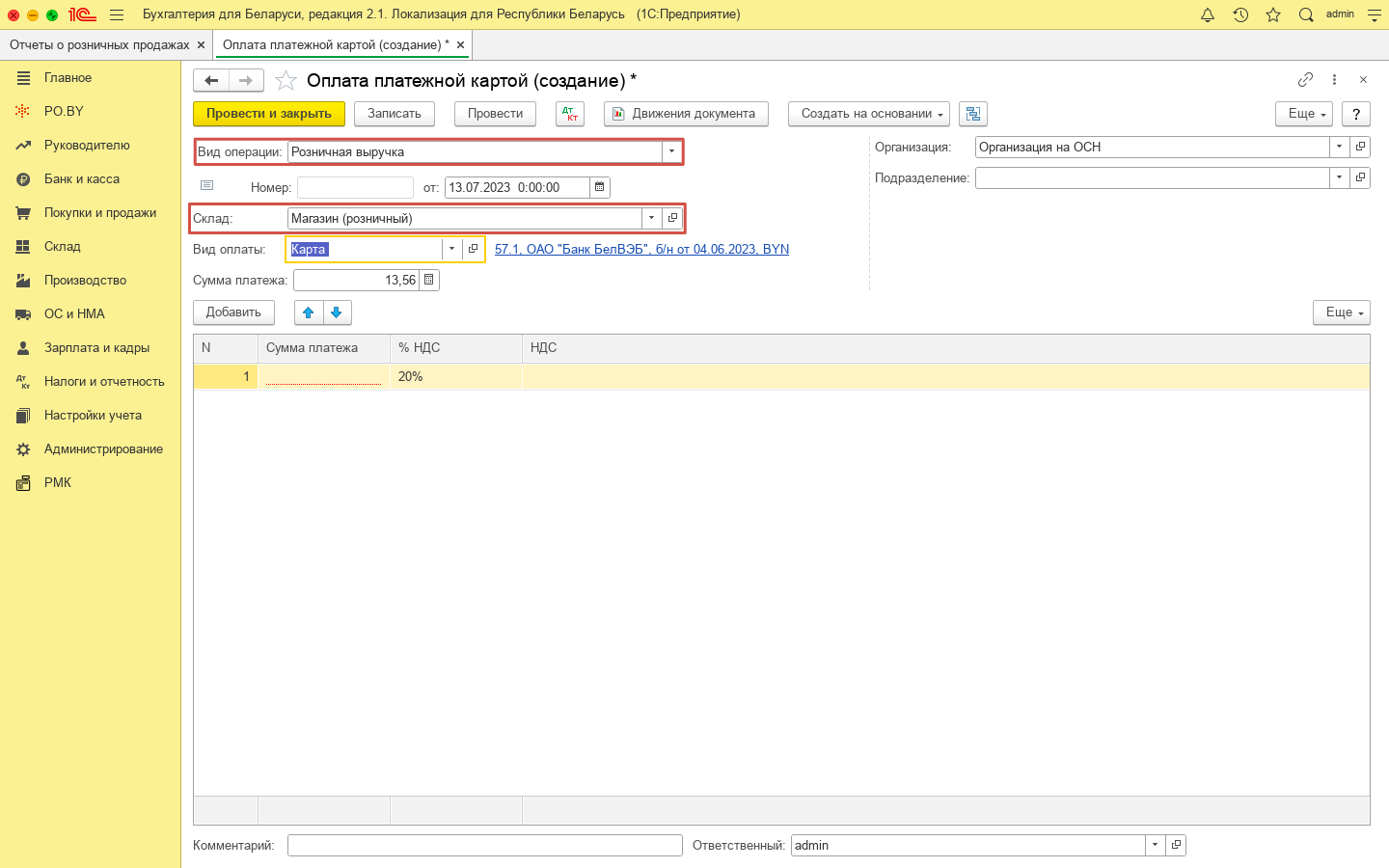Click into the Комментарий input field

tap(484, 845)
